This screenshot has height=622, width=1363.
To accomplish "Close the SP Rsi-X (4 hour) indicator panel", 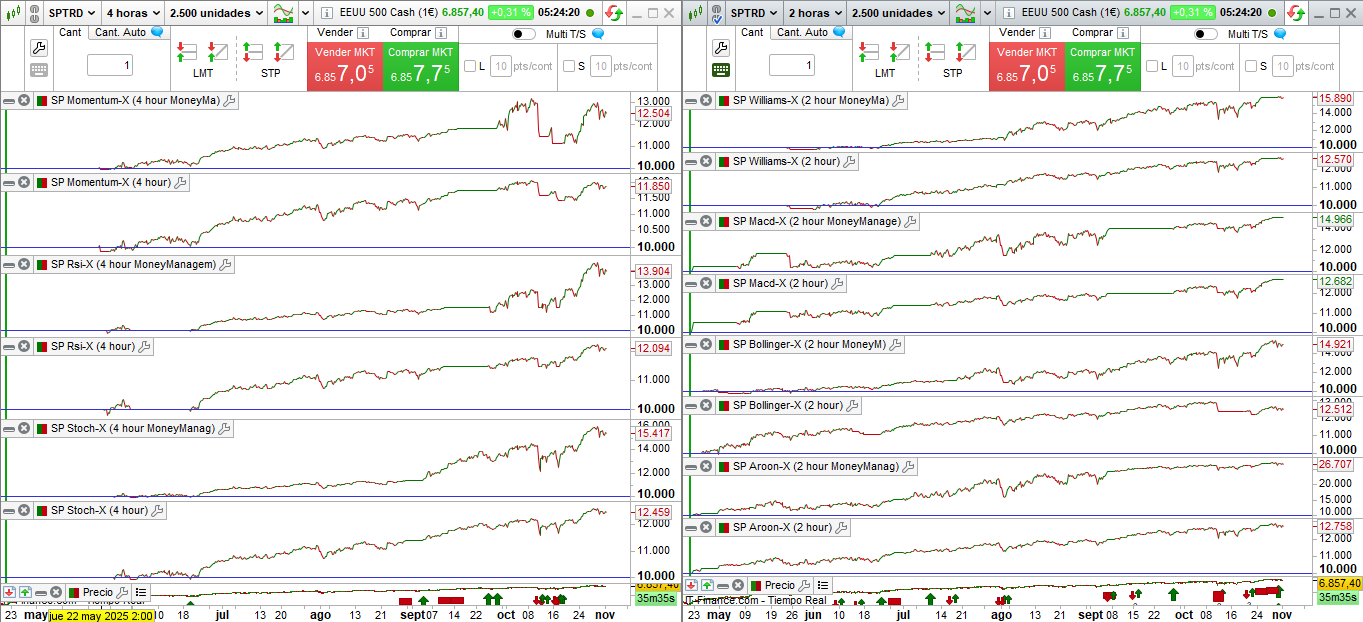I will 24,346.
